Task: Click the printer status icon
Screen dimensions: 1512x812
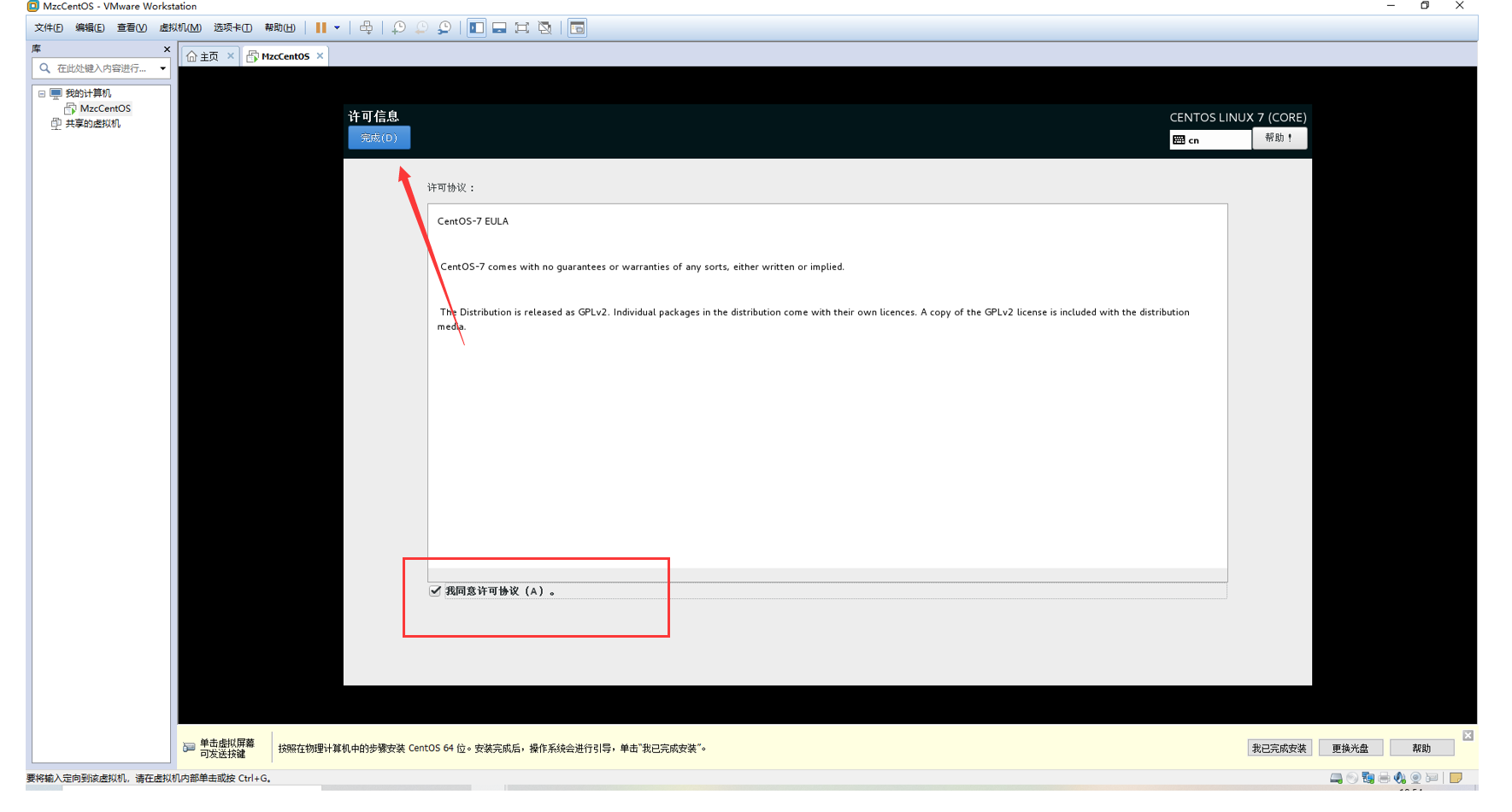Action: pyautogui.click(x=1384, y=778)
